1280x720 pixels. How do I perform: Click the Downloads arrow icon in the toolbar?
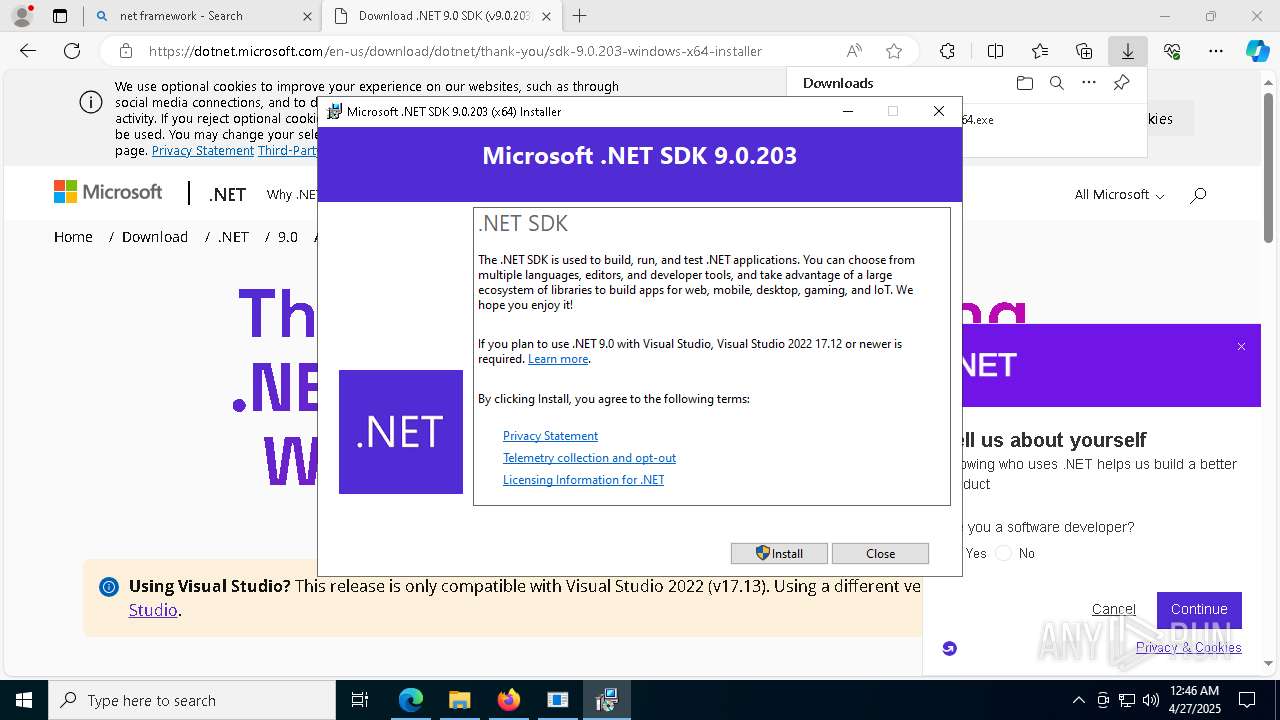[1127, 51]
